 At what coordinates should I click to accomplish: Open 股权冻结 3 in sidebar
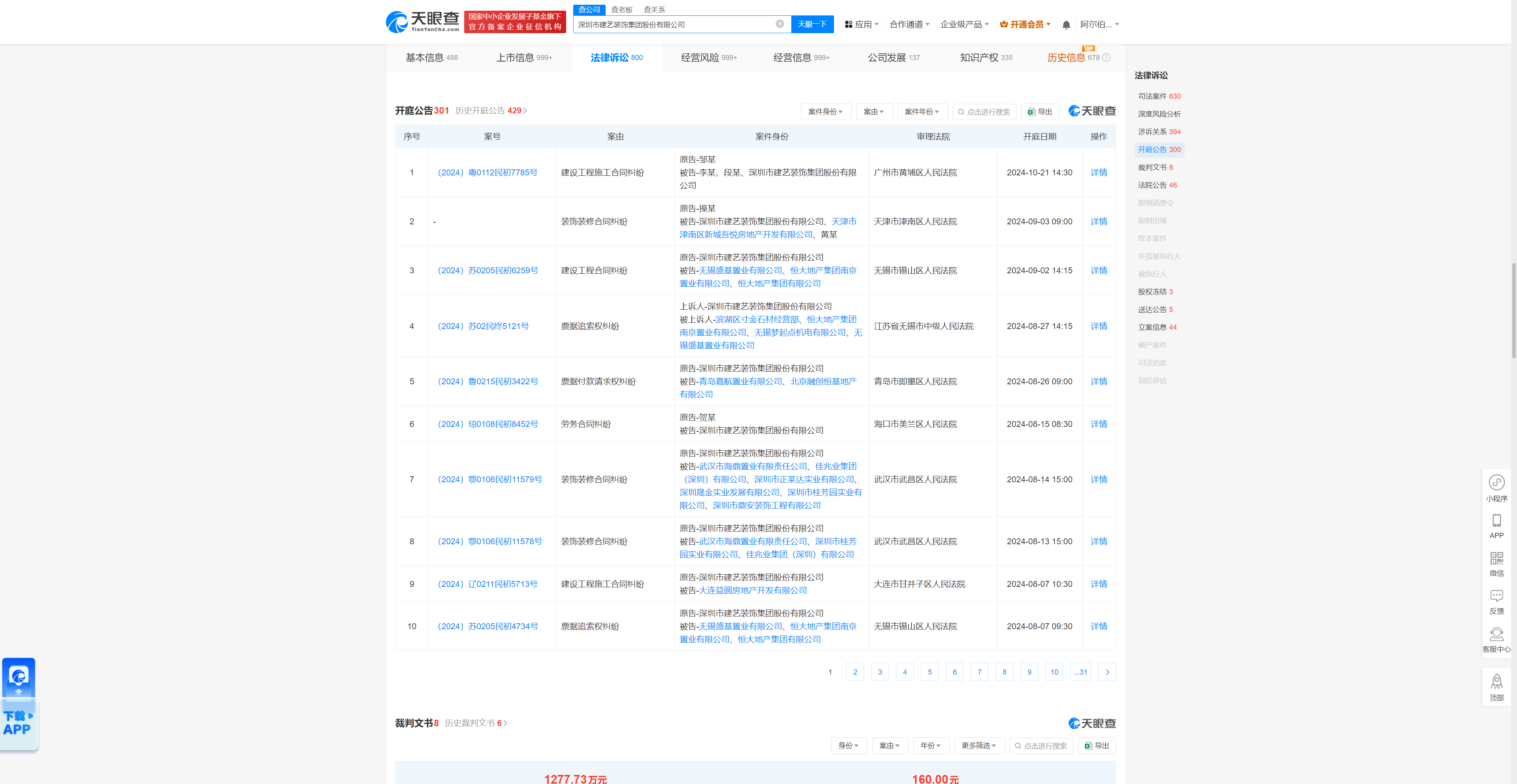[1156, 292]
